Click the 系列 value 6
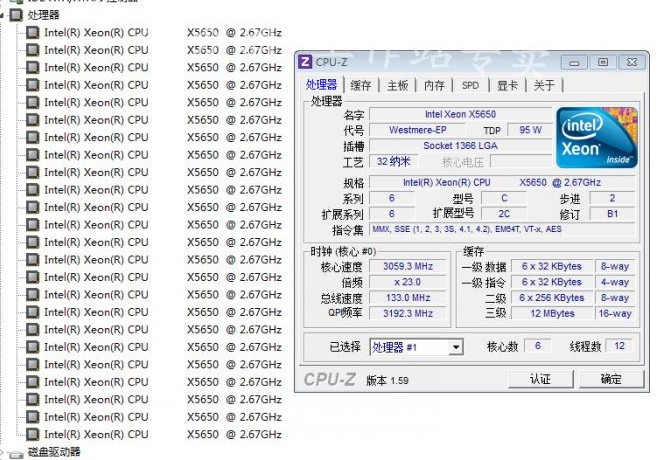 (392, 198)
